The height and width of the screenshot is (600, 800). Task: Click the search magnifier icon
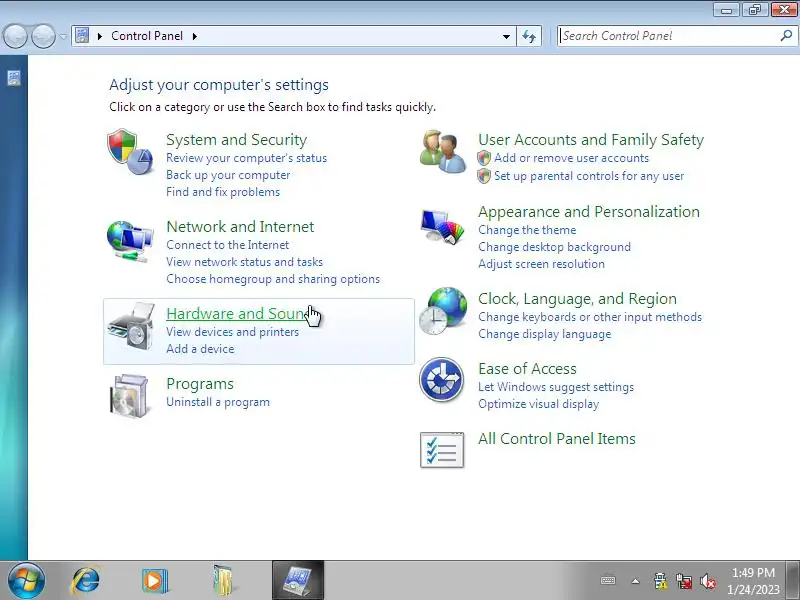[786, 36]
